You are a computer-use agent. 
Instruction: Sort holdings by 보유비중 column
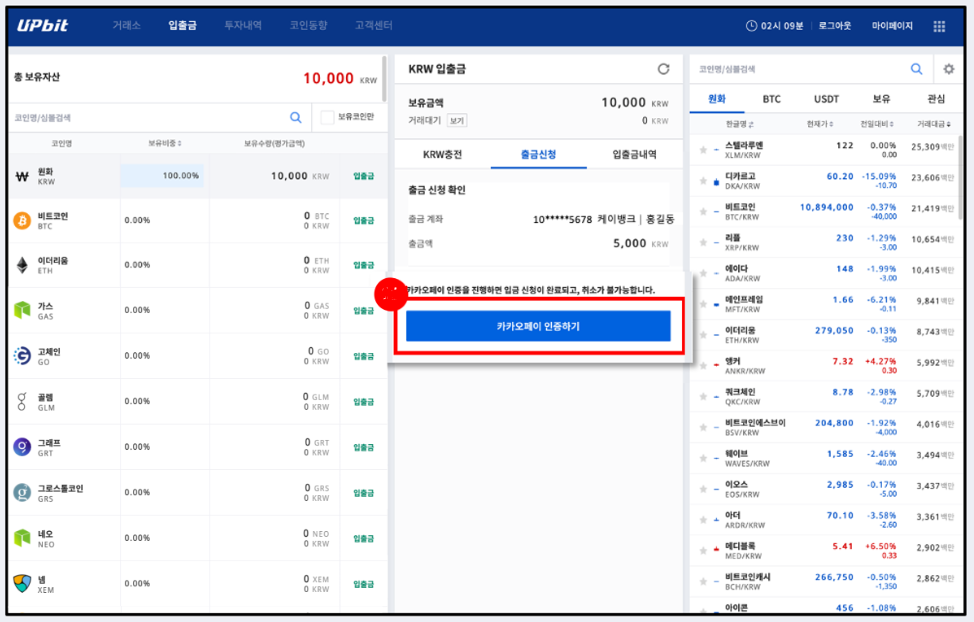point(165,144)
